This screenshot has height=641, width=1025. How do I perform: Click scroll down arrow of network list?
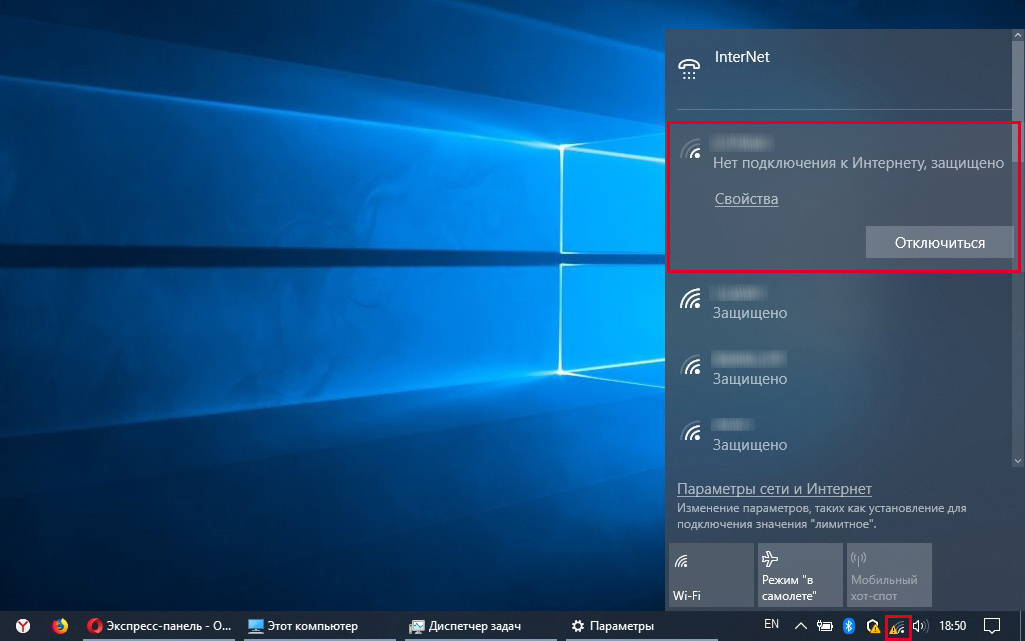point(1017,461)
